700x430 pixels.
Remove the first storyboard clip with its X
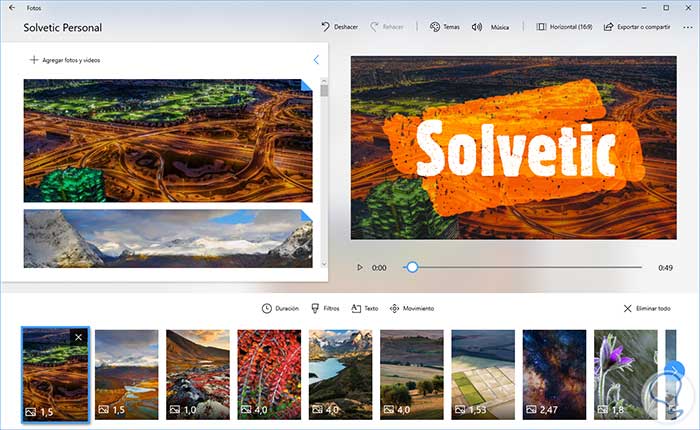(x=79, y=337)
